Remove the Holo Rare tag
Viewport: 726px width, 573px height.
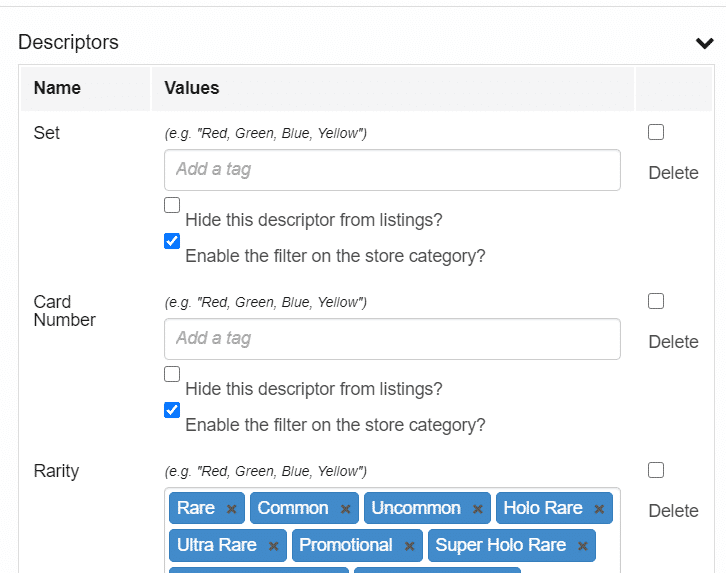[x=599, y=509]
